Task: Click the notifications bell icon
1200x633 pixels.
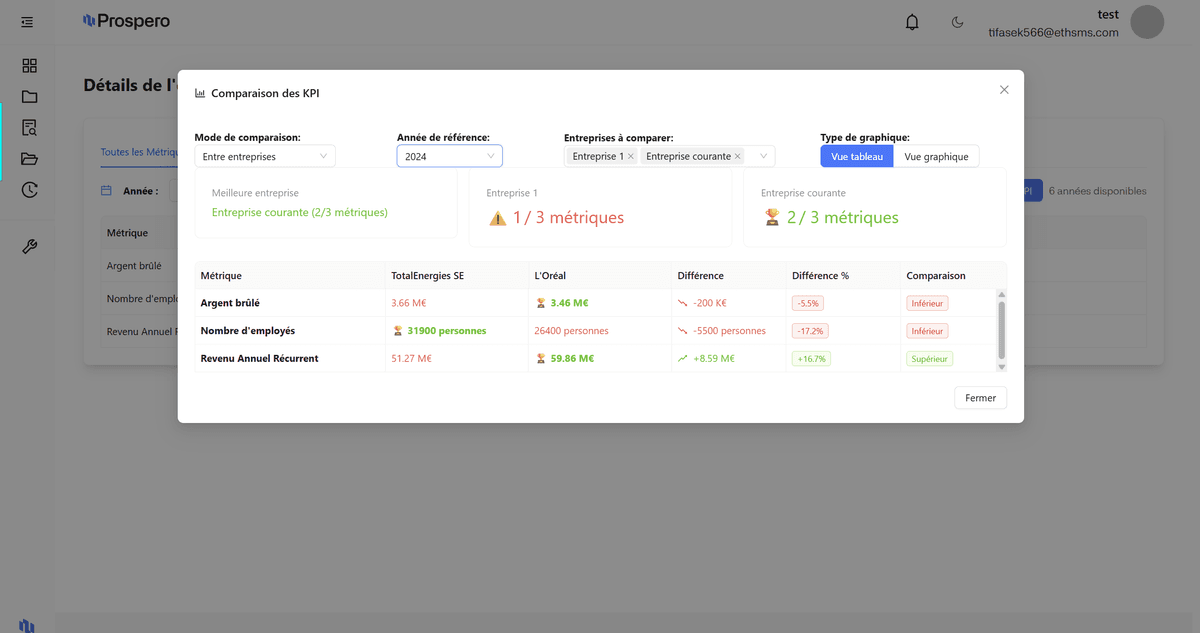Action: (911, 21)
